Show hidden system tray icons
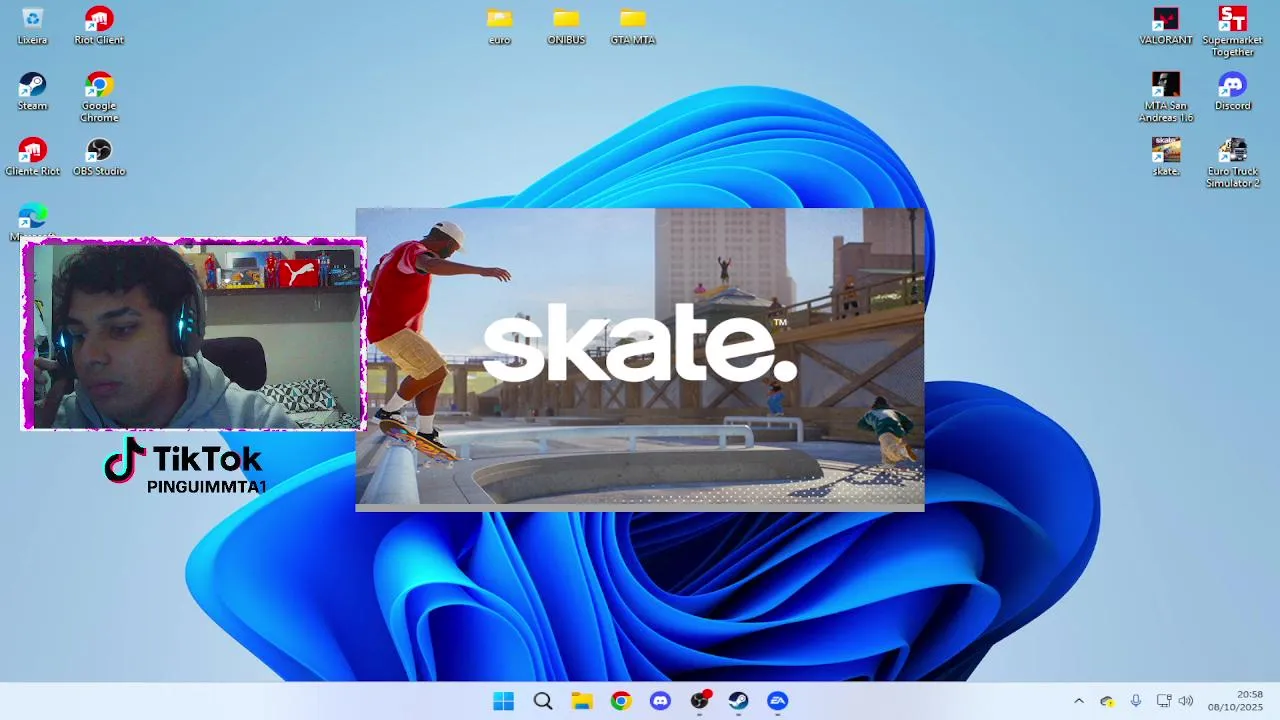1280x720 pixels. click(1079, 701)
